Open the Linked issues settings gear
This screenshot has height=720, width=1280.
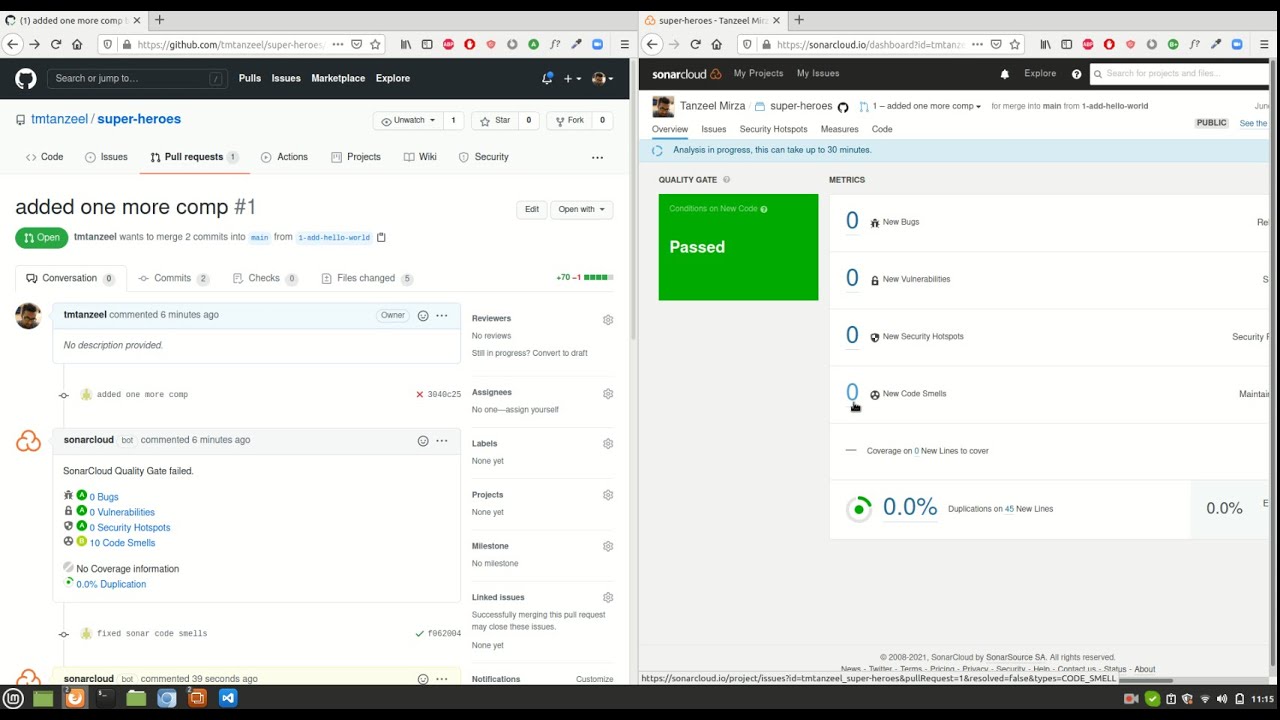click(x=607, y=597)
